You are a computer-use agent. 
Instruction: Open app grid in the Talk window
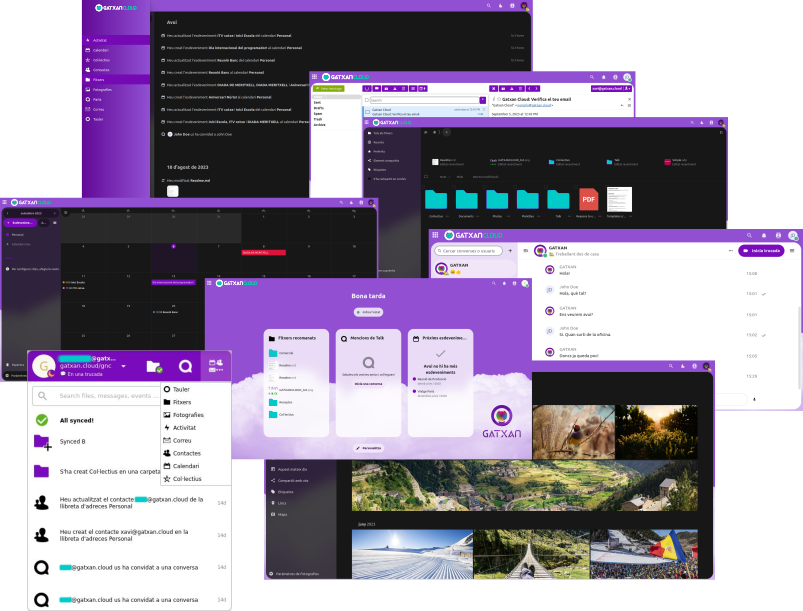[435, 235]
